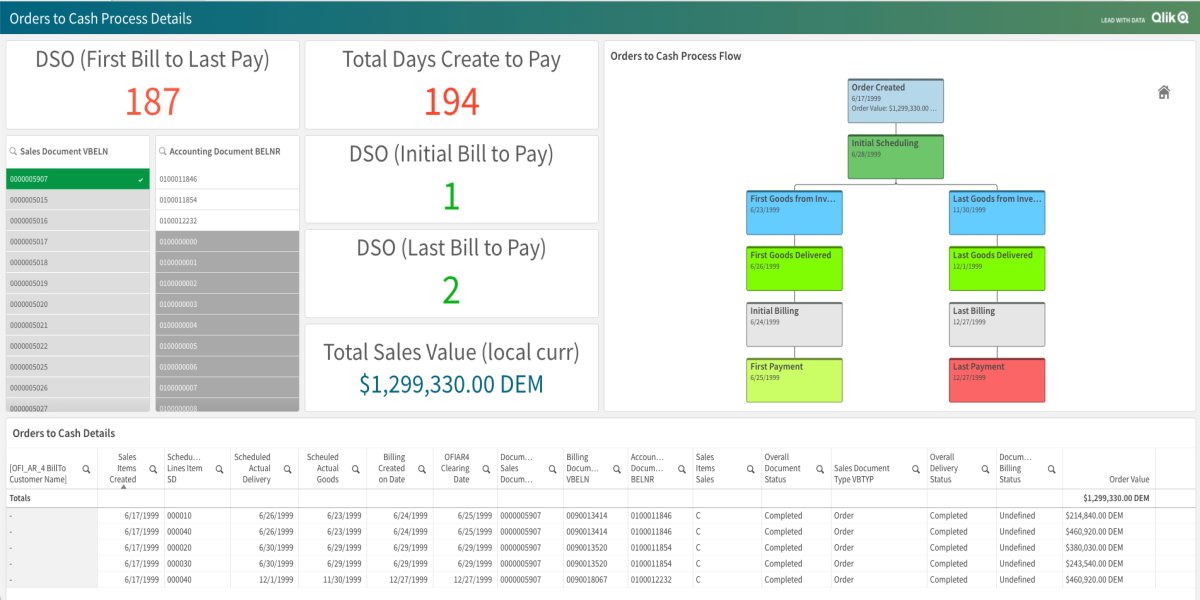Click billing document 0090018067 cell
The image size is (1200, 600).
click(x=594, y=580)
